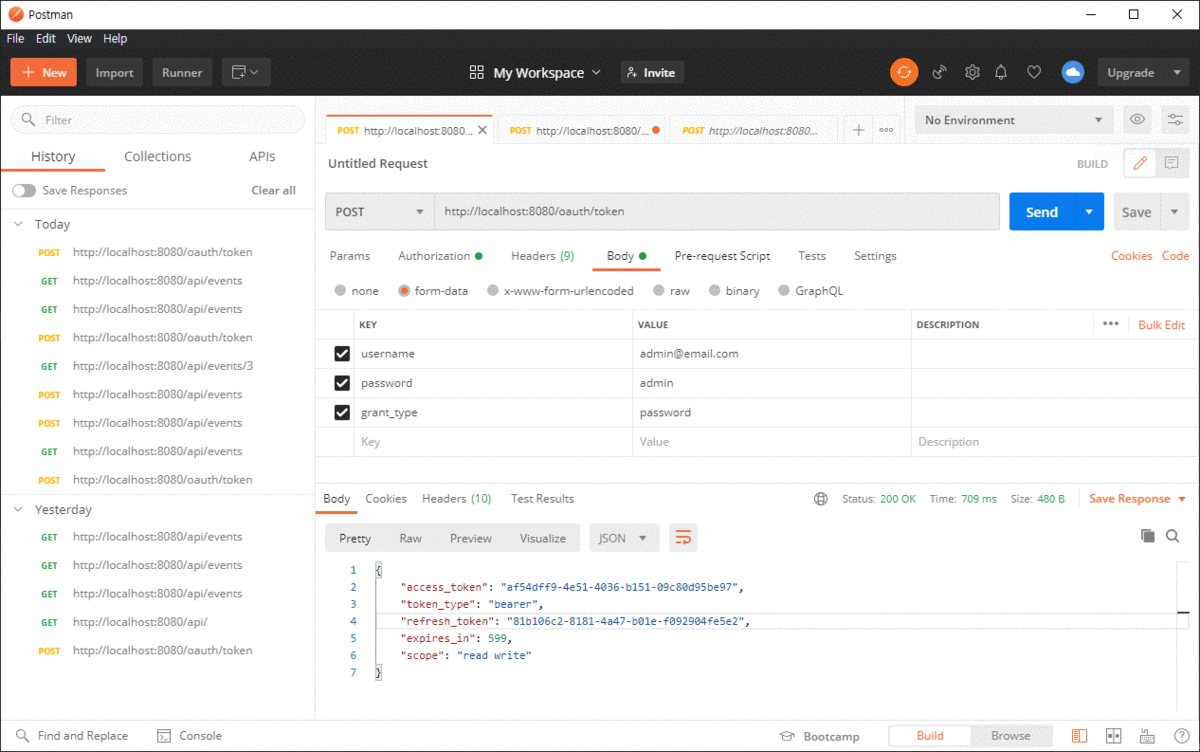Open the Edit menu
1200x752 pixels.
pyautogui.click(x=46, y=38)
